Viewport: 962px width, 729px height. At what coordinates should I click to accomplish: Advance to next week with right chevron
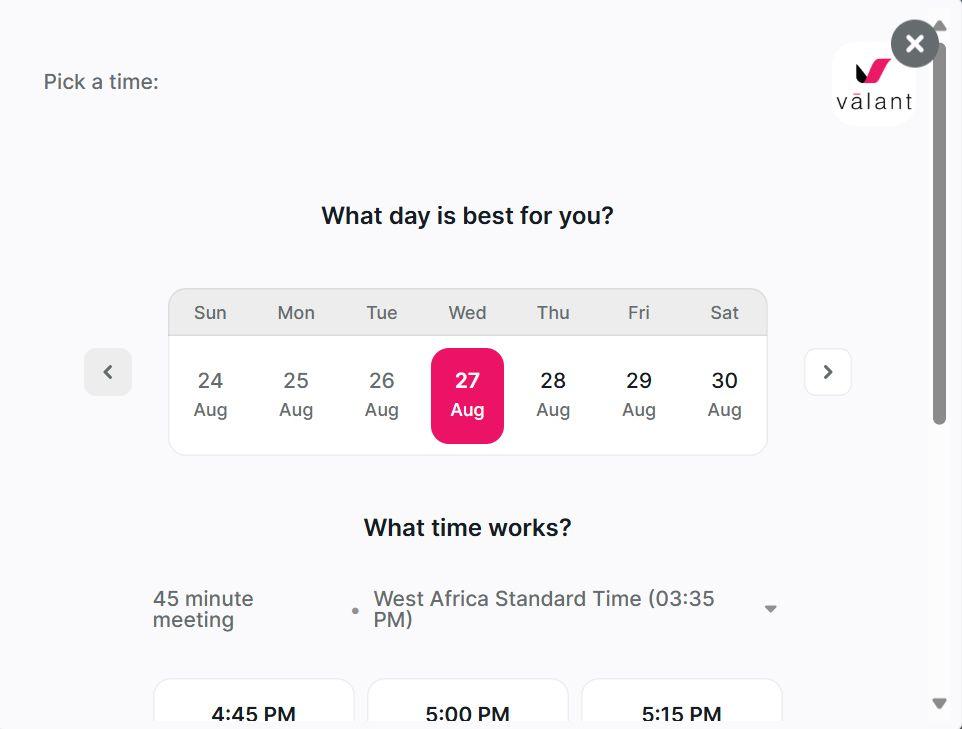point(827,372)
